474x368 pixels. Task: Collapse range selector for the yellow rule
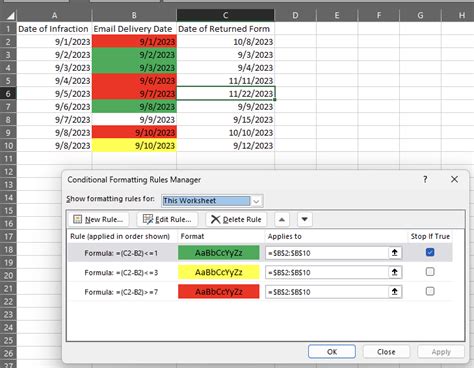click(395, 272)
